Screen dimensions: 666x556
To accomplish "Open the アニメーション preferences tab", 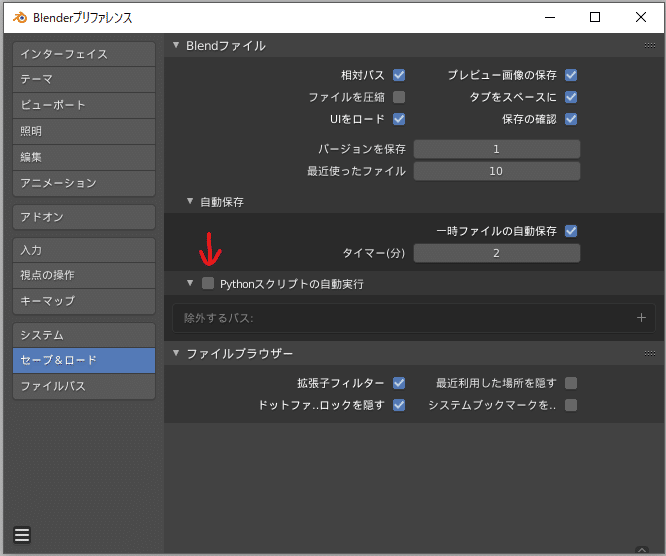I will click(84, 183).
